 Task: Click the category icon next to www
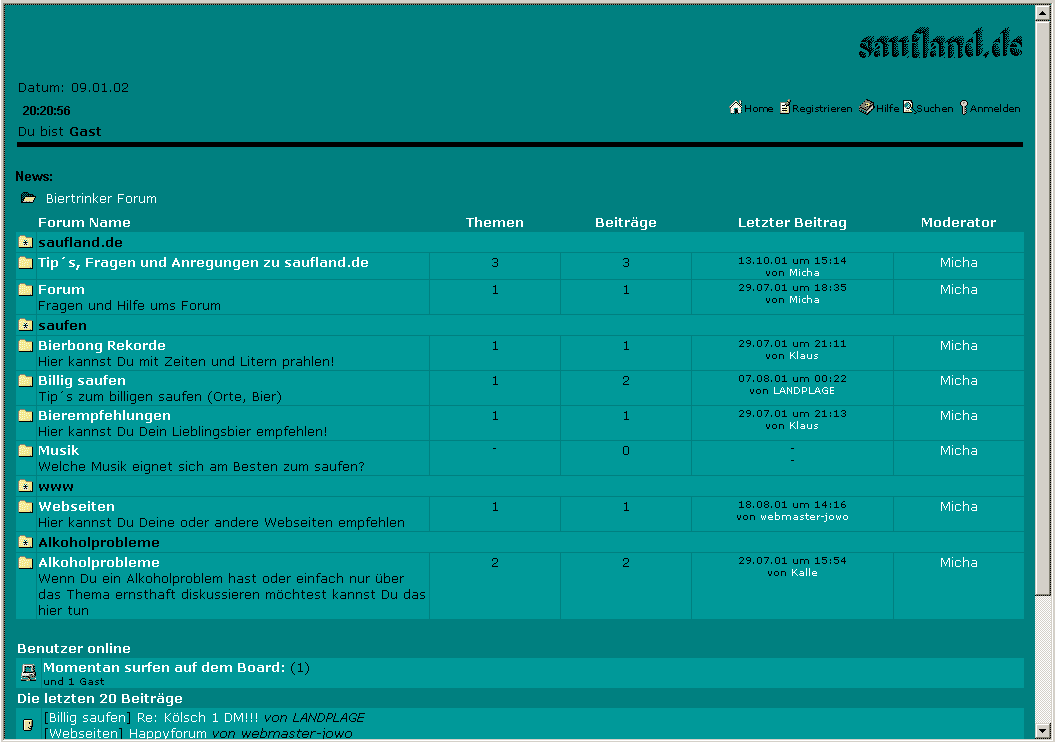click(x=26, y=486)
